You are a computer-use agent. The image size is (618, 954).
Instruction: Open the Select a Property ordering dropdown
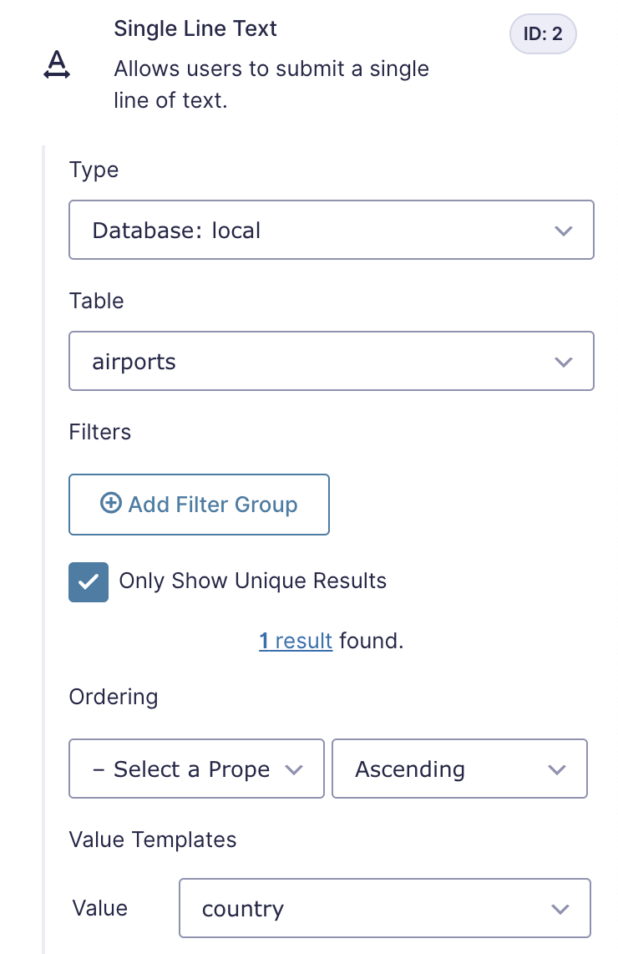(x=196, y=768)
